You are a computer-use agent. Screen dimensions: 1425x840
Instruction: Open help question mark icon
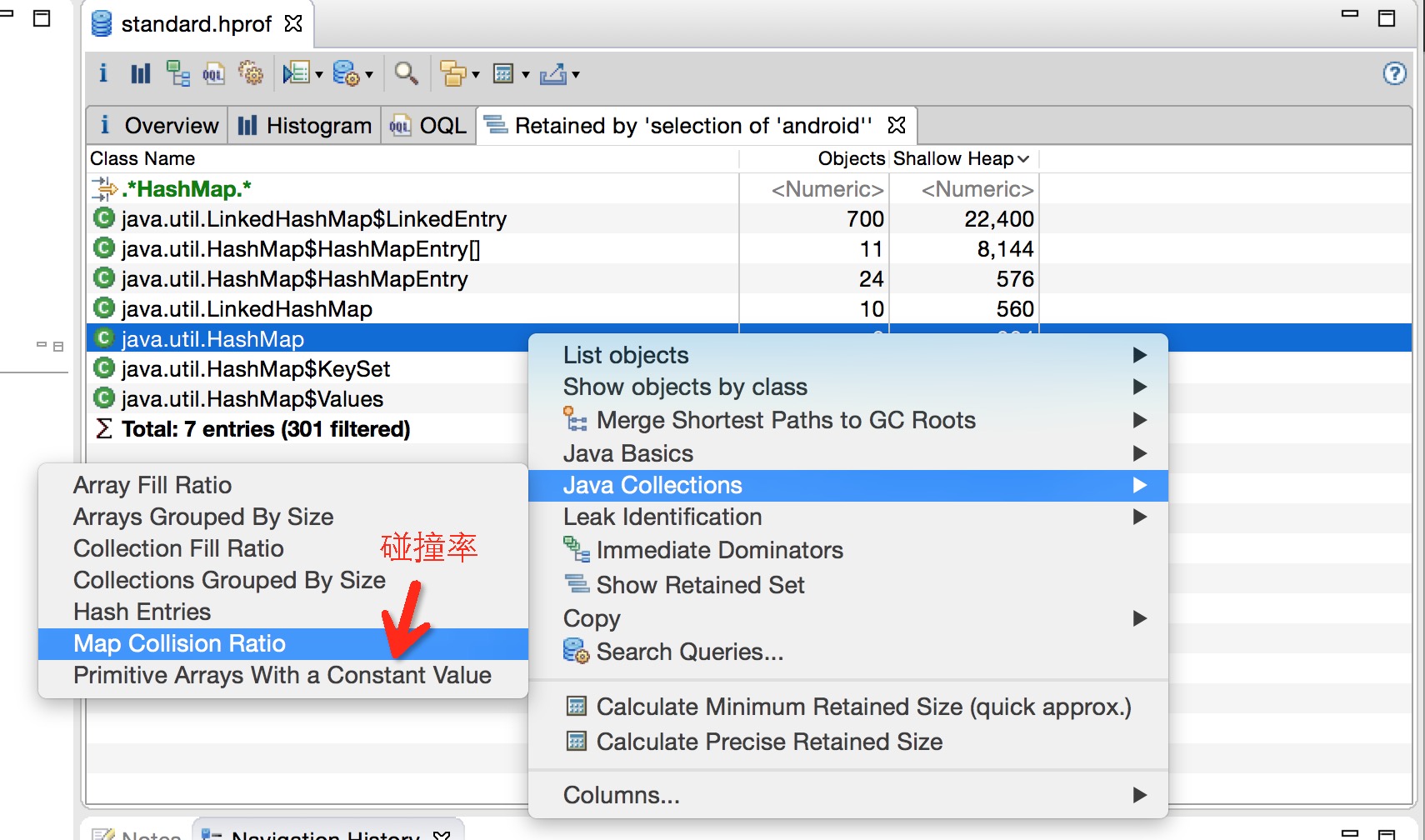pos(1394,73)
